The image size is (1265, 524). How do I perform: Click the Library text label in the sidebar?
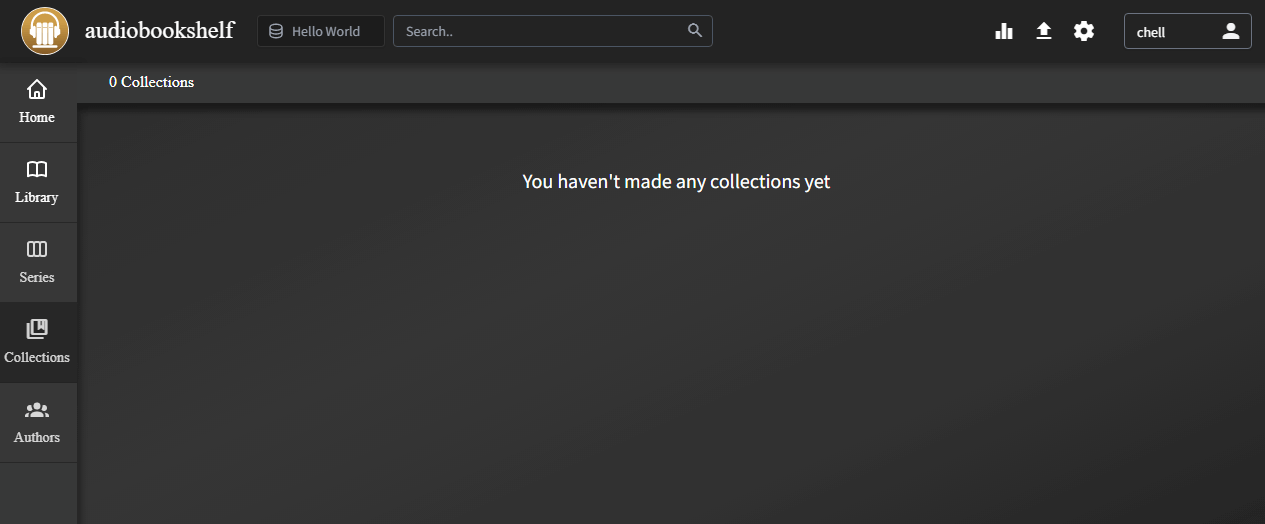pos(37,198)
